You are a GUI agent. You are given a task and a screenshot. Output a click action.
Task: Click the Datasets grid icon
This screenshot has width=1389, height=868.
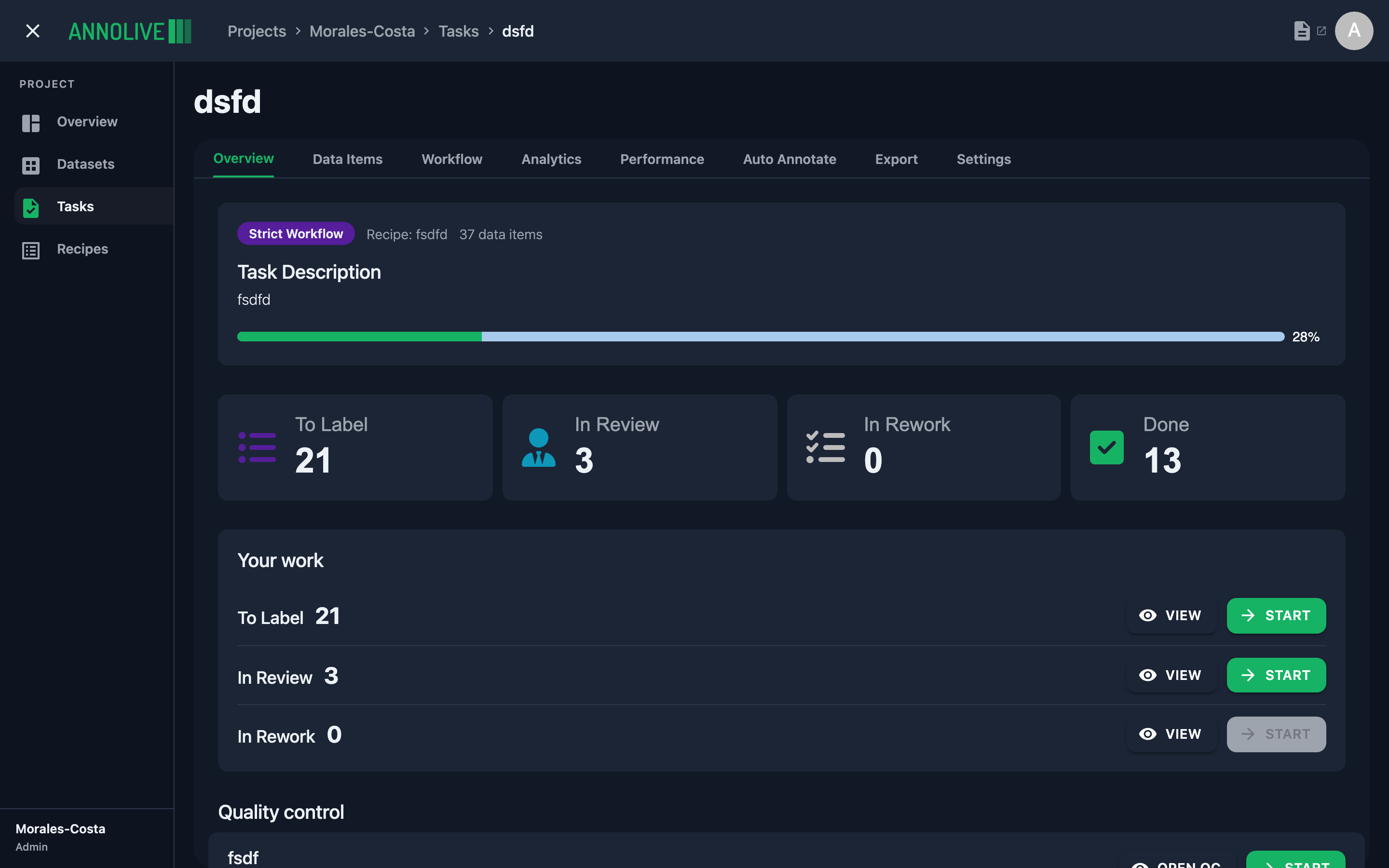(31, 165)
